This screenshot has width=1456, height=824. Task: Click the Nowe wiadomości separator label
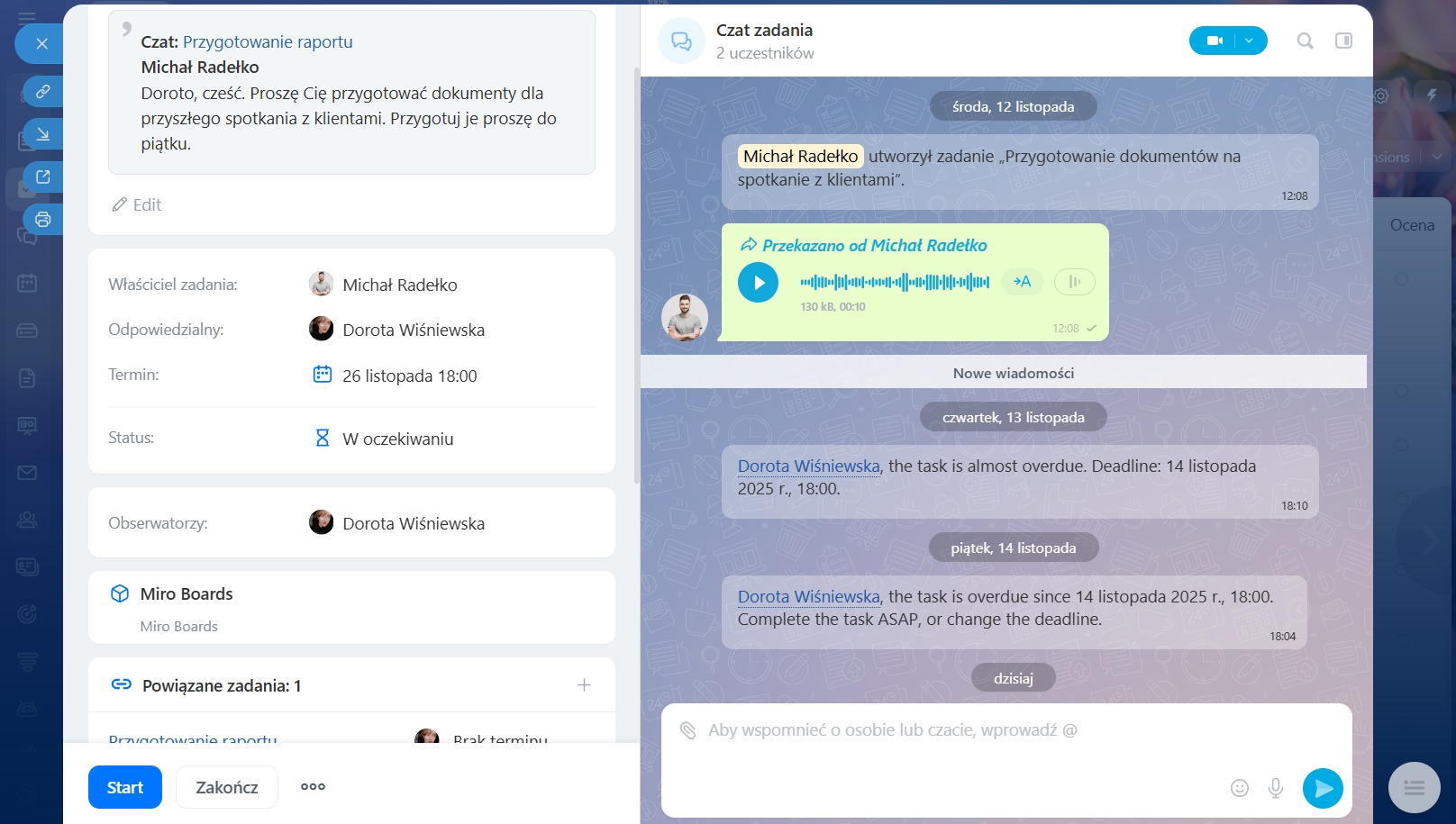[1014, 374]
